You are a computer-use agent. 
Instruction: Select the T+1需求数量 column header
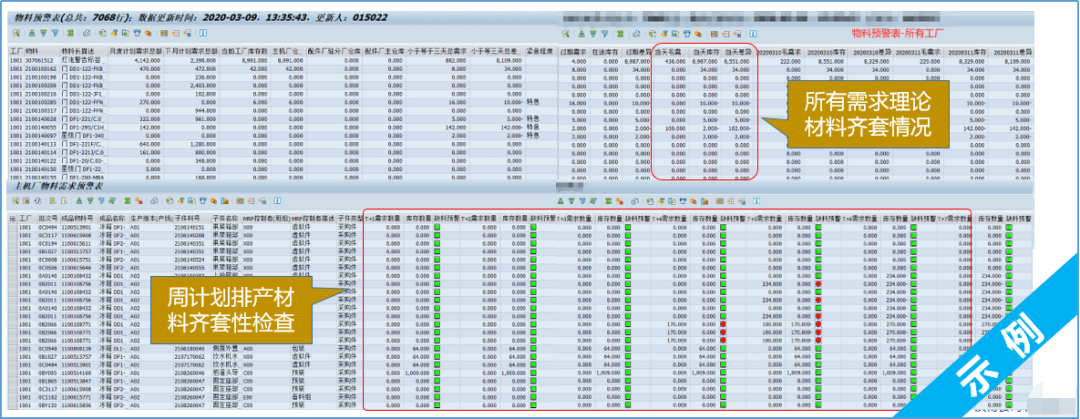384,218
